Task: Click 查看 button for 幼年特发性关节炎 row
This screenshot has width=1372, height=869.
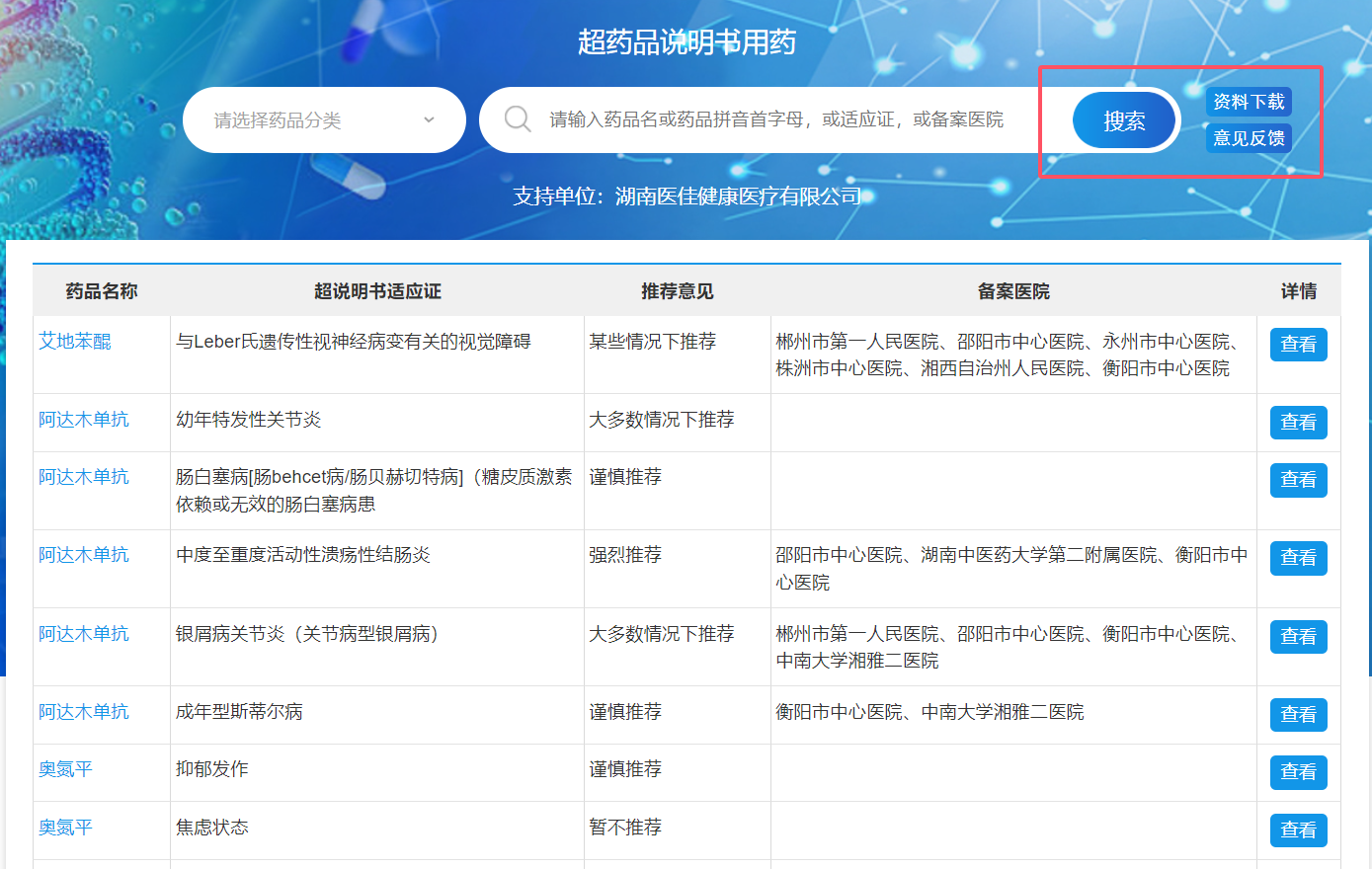Action: (x=1298, y=423)
